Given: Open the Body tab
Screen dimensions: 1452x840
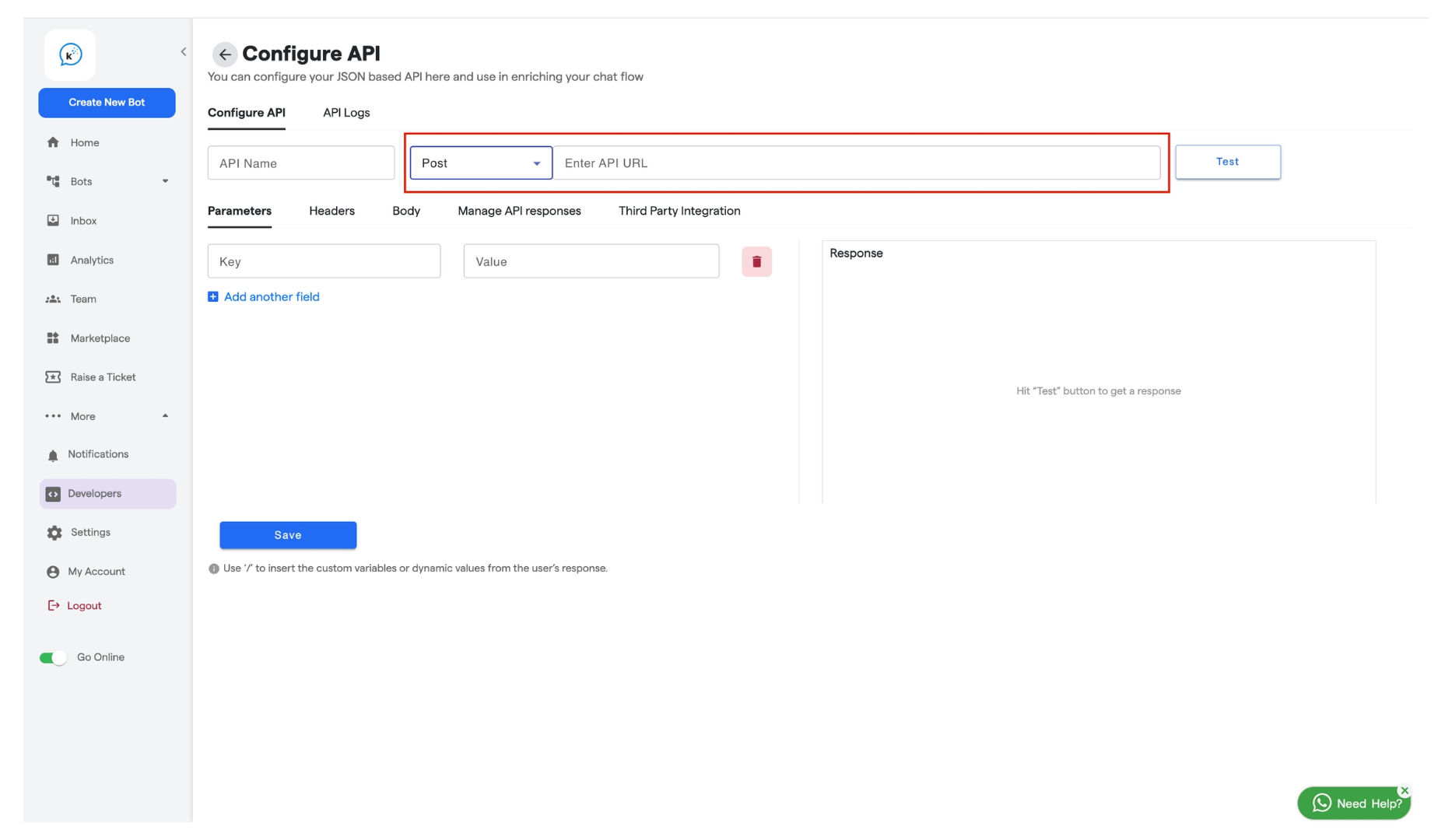Looking at the screenshot, I should click(406, 211).
